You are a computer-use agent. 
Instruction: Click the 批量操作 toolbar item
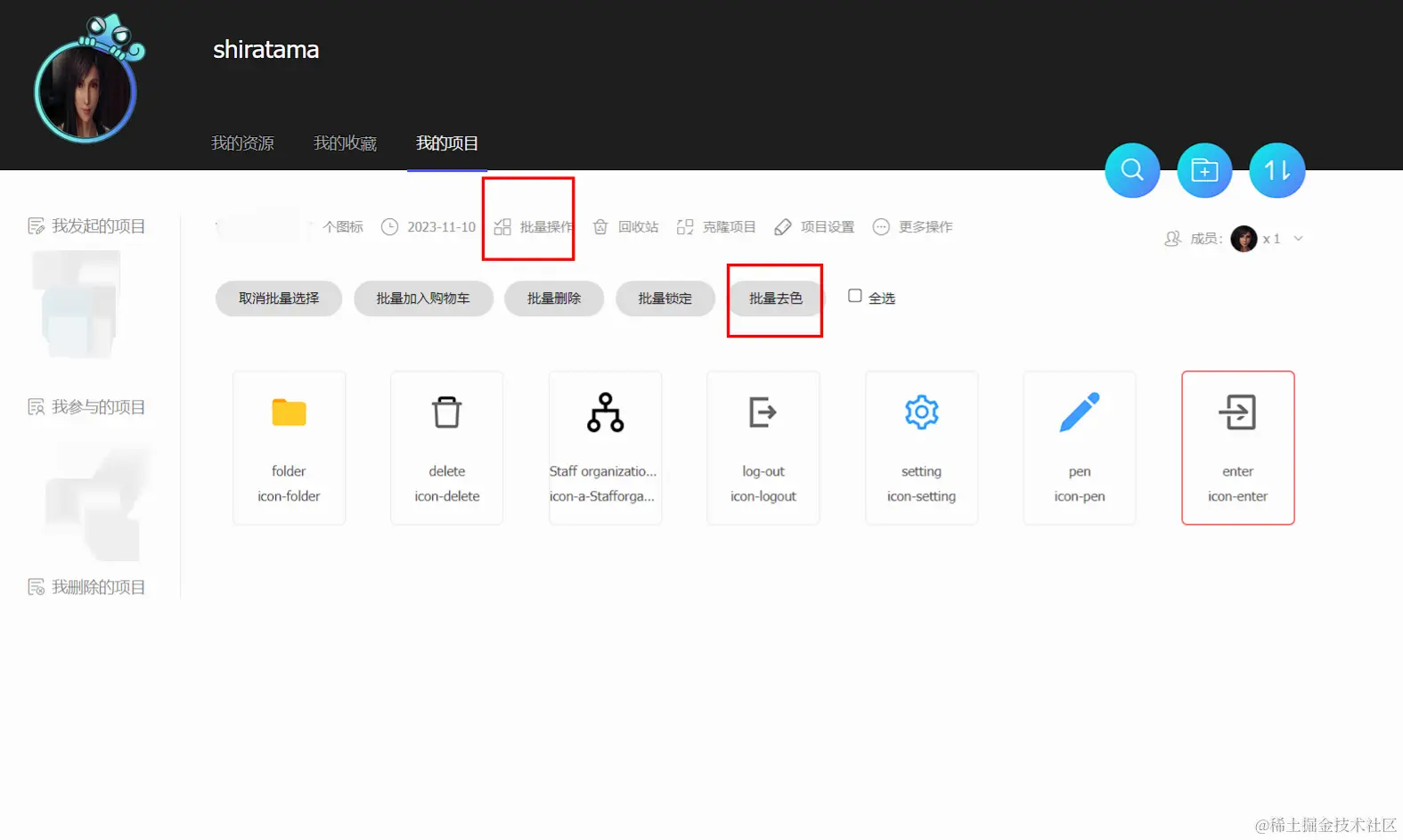point(533,227)
